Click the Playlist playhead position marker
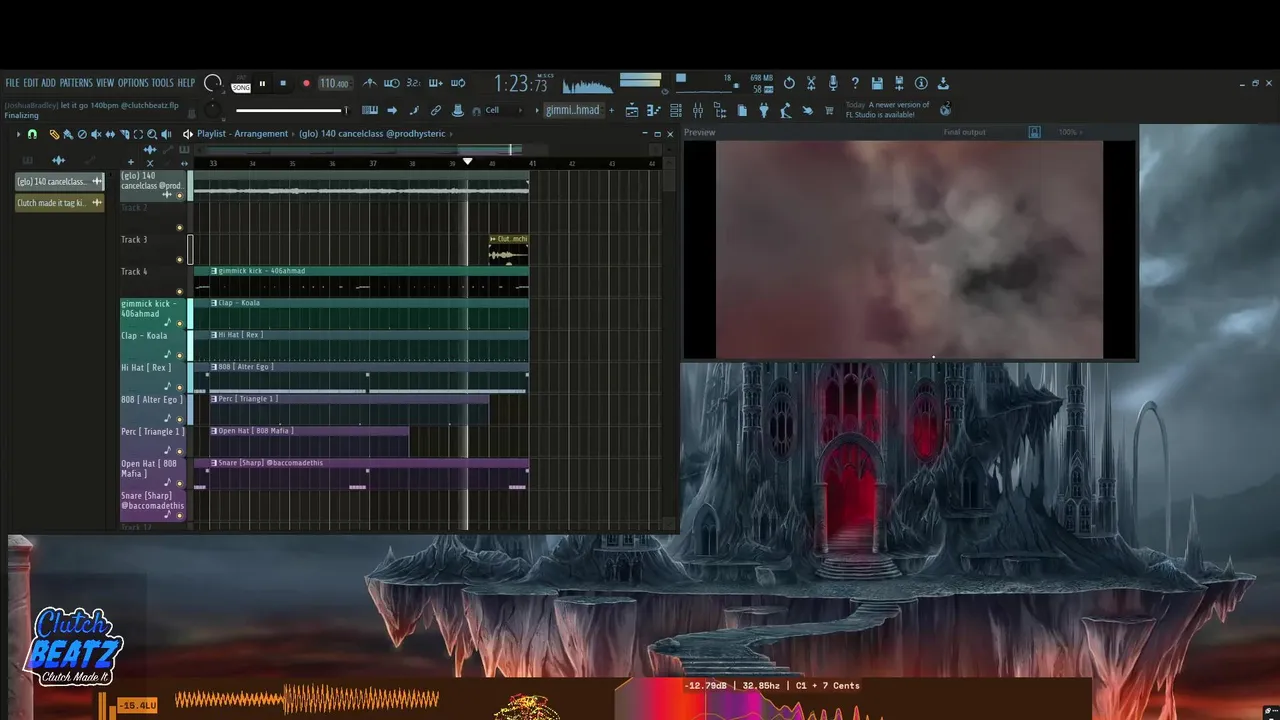This screenshot has height=720, width=1280. point(467,161)
